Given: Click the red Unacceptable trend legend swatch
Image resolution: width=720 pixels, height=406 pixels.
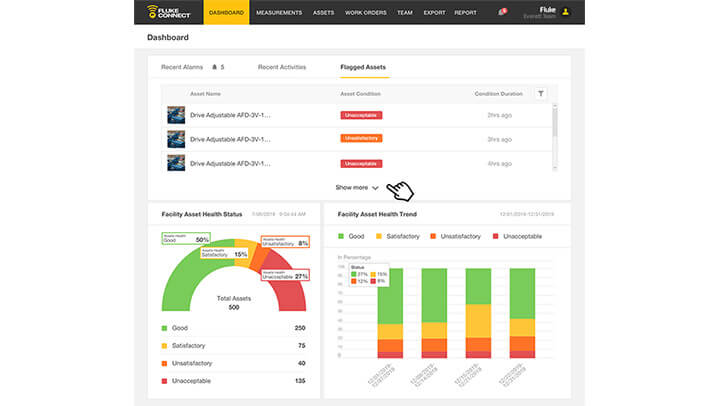Looking at the screenshot, I should click(x=495, y=236).
